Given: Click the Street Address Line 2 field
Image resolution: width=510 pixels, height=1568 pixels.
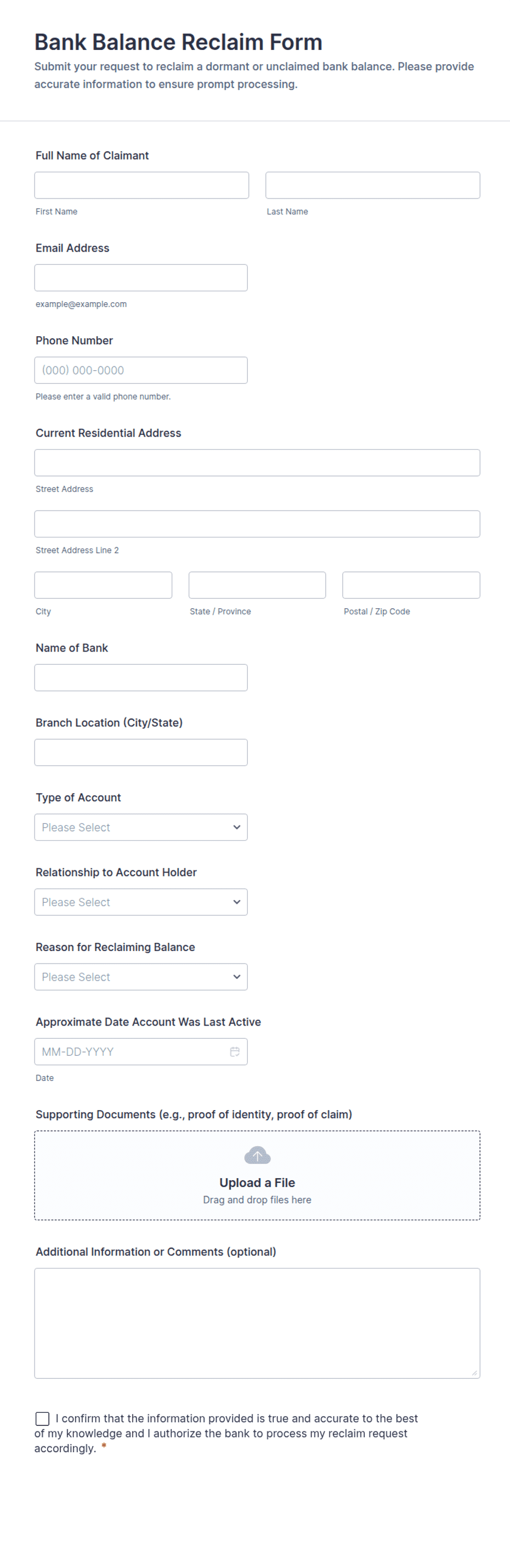Looking at the screenshot, I should click(257, 524).
